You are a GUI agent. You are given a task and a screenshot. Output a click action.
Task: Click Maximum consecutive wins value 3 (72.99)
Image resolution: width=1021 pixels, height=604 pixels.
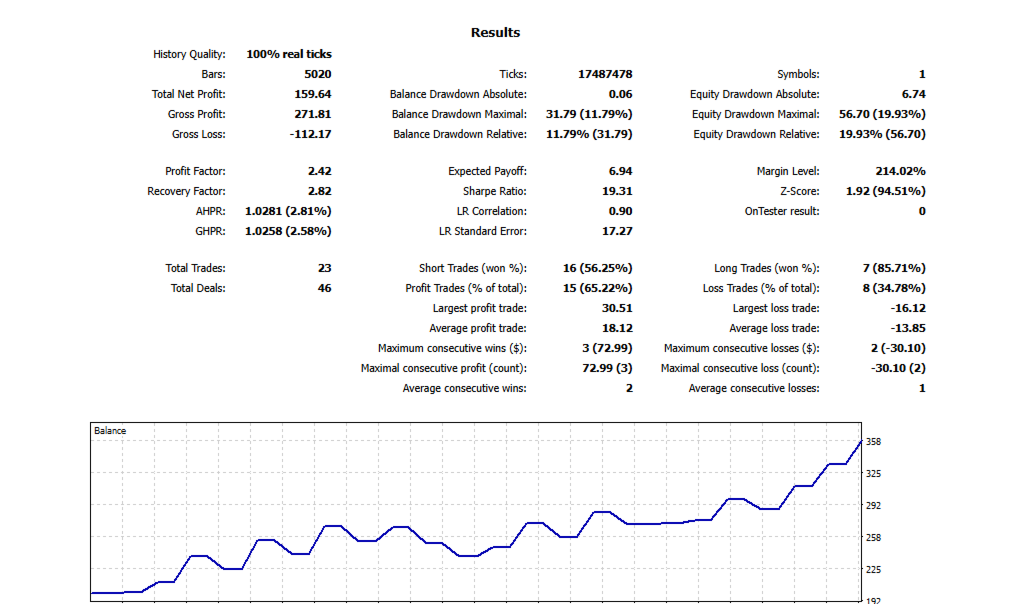pos(607,348)
